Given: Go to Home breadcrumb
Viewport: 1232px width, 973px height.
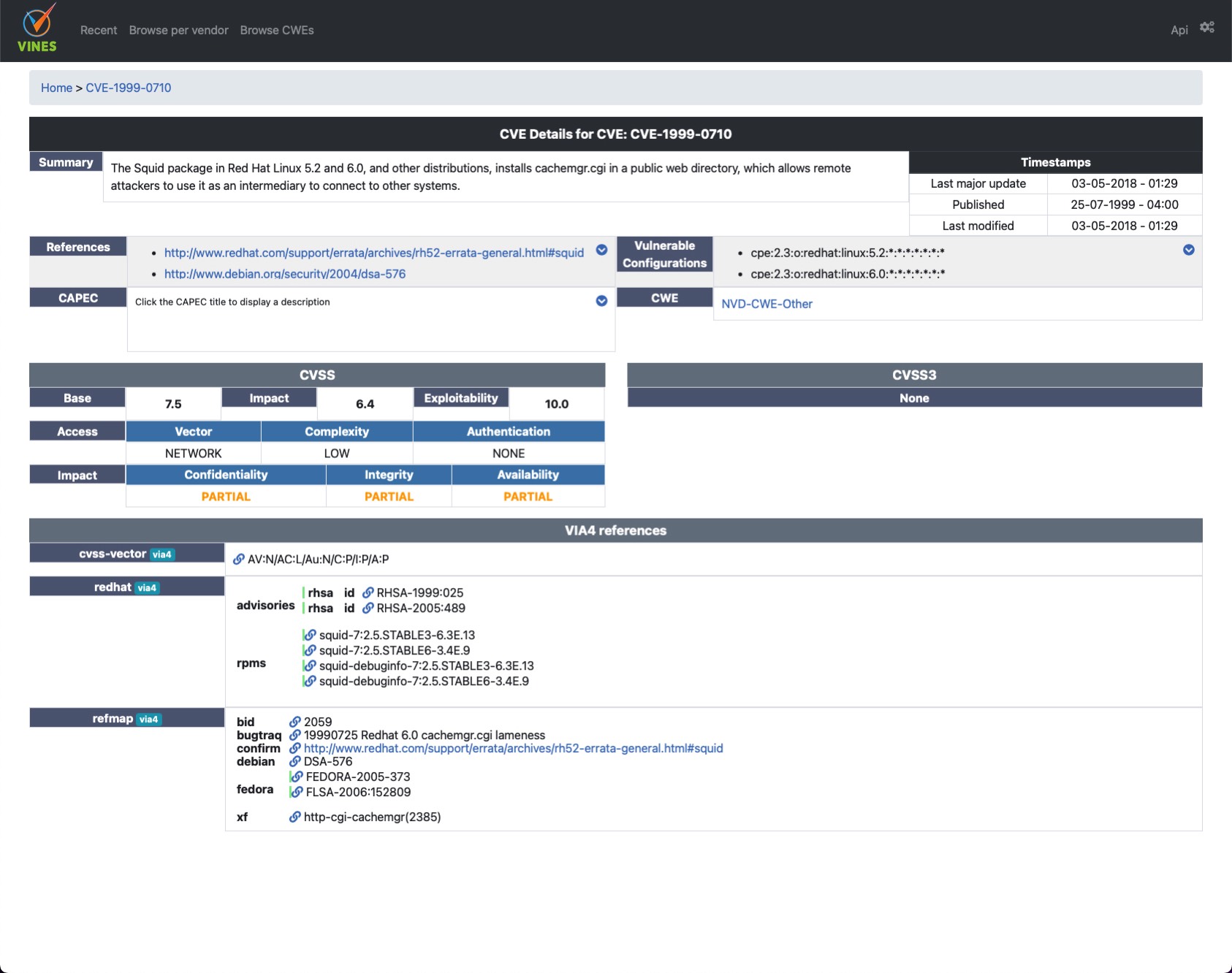Looking at the screenshot, I should coord(56,88).
